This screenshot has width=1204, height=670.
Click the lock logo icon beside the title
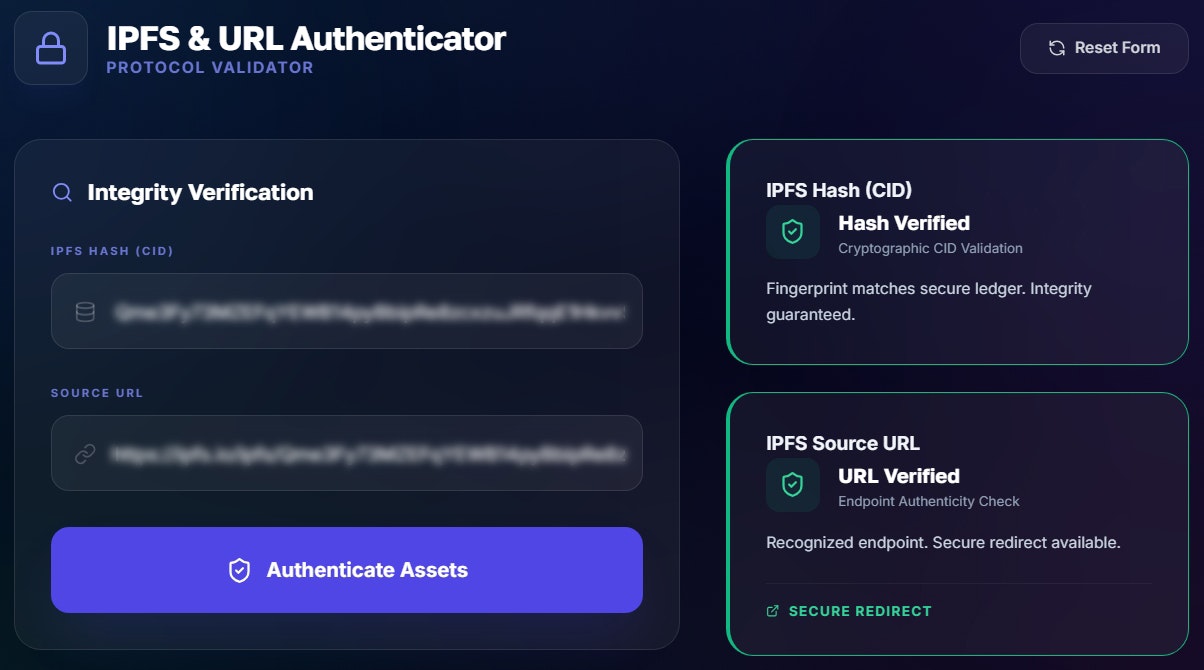51,48
